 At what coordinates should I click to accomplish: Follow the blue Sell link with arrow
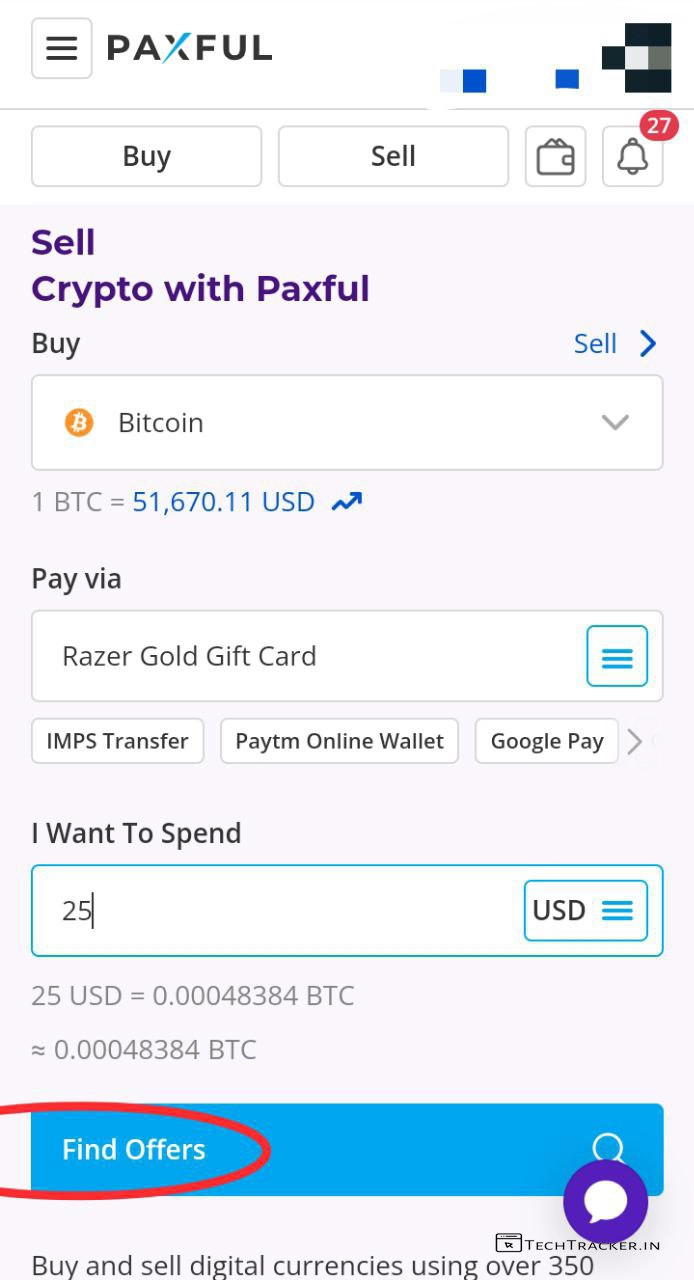coord(614,344)
